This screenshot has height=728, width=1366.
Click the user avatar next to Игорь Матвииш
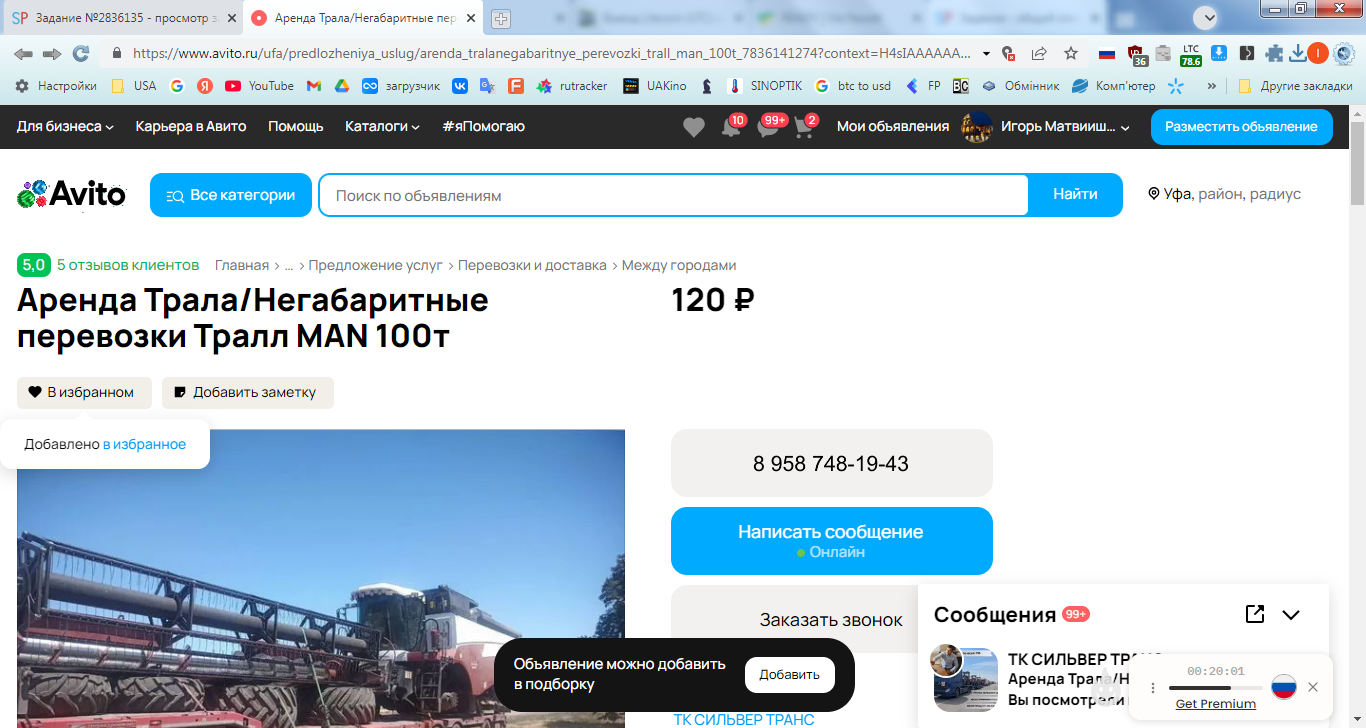(x=976, y=127)
